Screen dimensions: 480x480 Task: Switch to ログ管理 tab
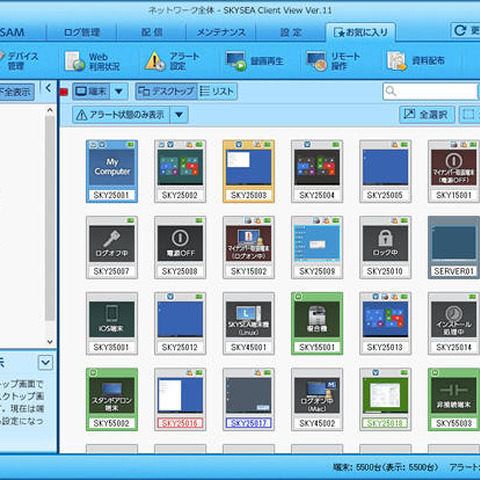82,32
